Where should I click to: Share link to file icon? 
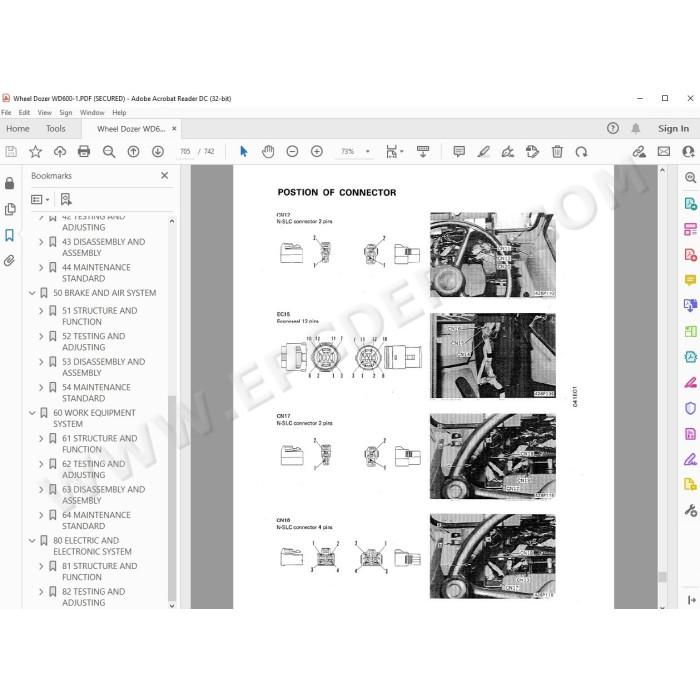(x=639, y=152)
